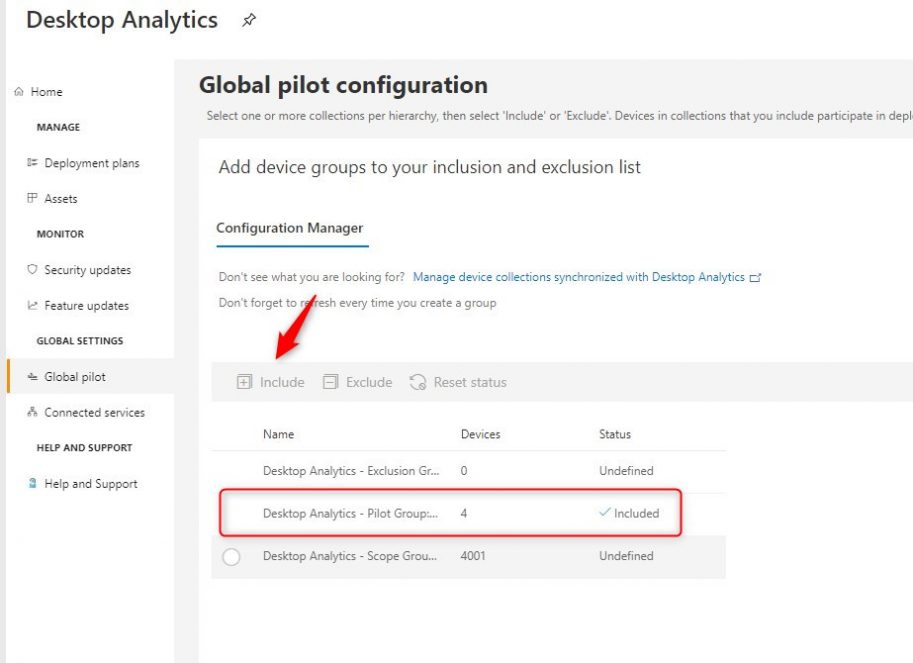
Task: Click Global pilot in the navigation pane
Action: point(68,376)
